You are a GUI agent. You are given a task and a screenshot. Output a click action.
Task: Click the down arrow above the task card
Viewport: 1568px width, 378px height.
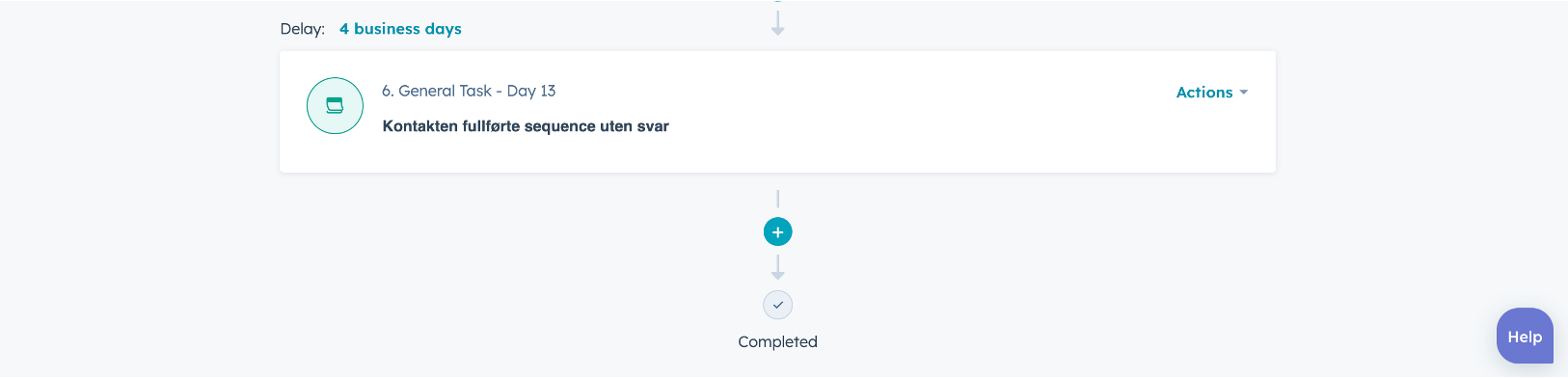point(778,19)
